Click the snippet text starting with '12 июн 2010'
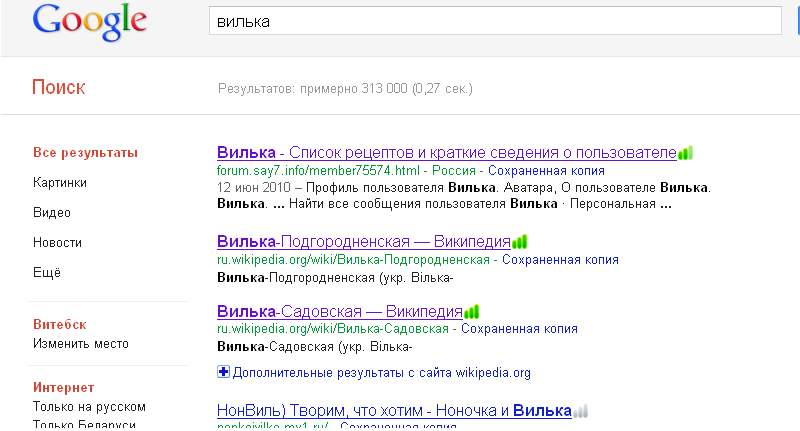Viewport: 800px width, 431px height. pyautogui.click(x=464, y=196)
